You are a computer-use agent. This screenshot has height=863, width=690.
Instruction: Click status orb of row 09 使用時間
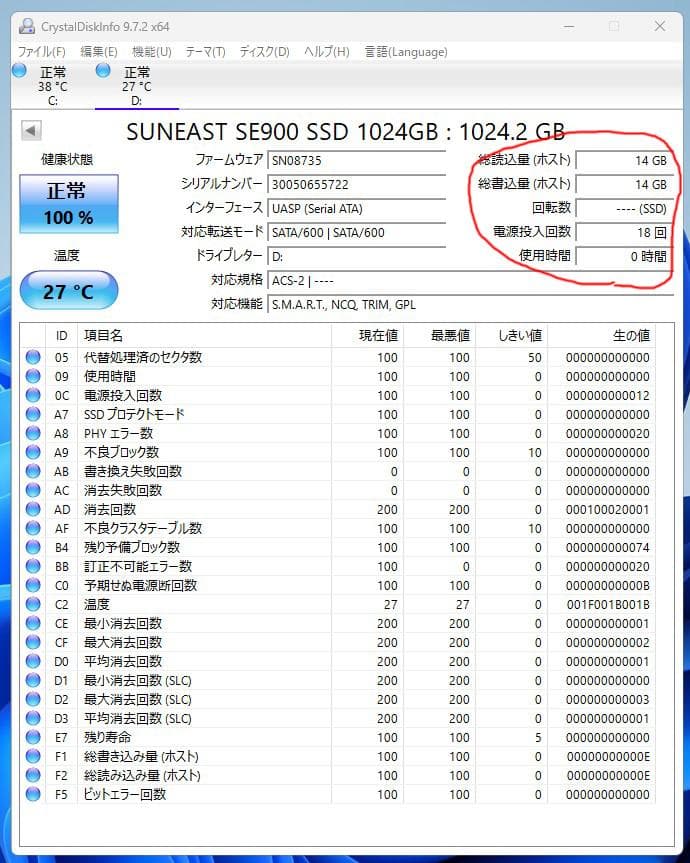pyautogui.click(x=33, y=376)
